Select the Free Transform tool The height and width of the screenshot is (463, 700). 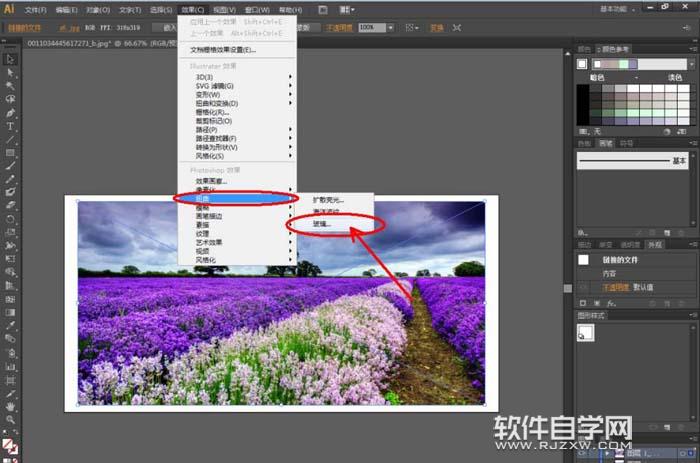point(10,259)
